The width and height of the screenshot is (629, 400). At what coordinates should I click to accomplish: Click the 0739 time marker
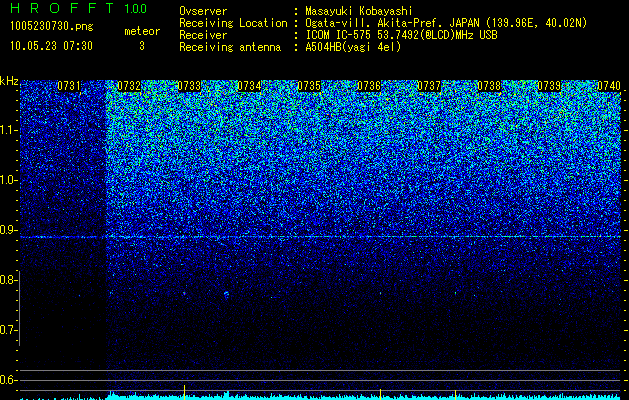coord(549,86)
